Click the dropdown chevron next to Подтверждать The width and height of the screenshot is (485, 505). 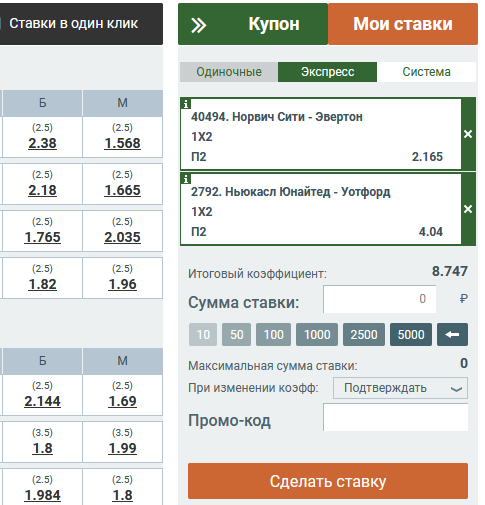[x=456, y=389]
